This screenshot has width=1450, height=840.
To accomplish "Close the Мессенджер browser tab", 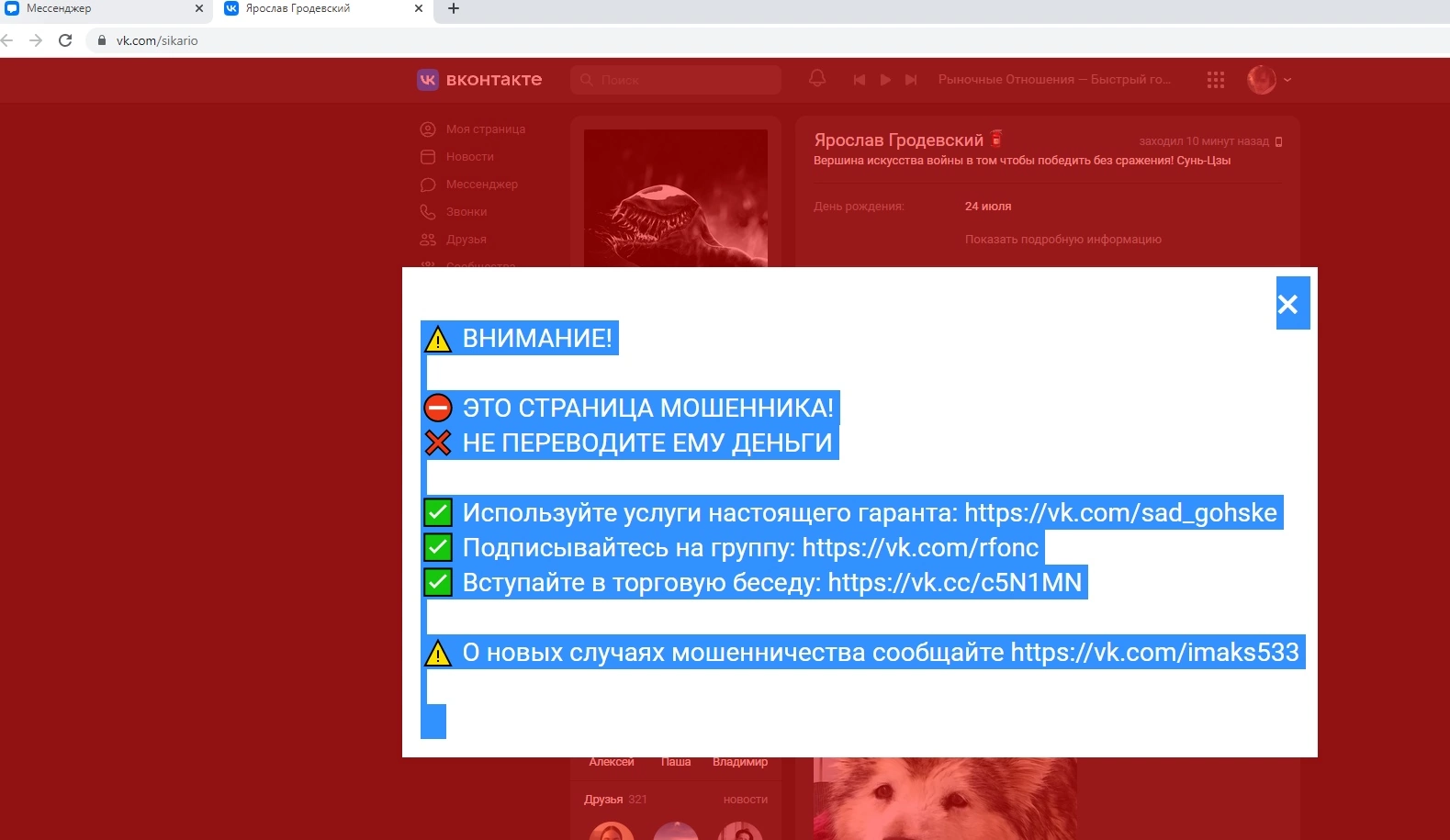I will 199,9.
